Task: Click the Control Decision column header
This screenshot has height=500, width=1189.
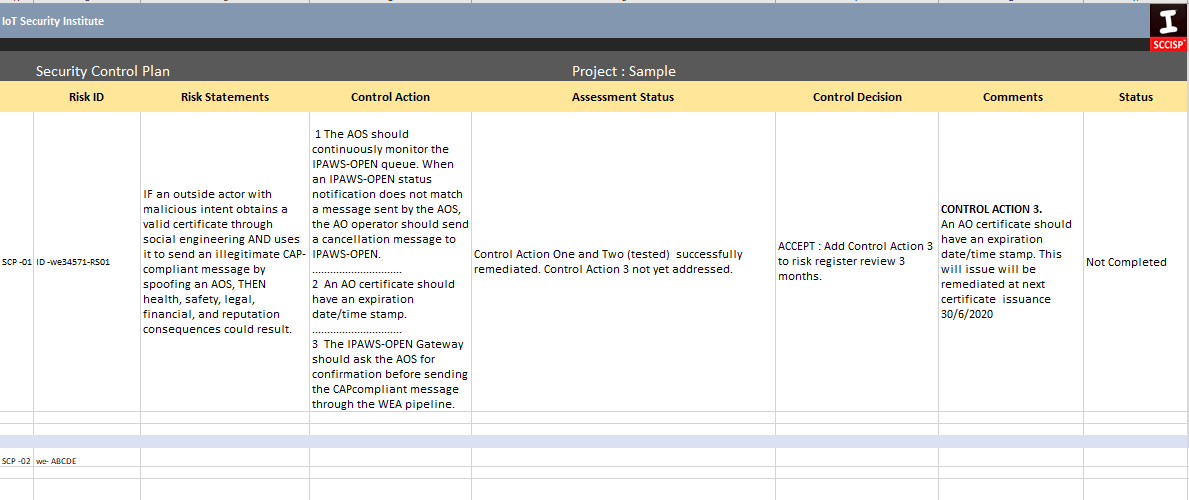Action: tap(857, 97)
